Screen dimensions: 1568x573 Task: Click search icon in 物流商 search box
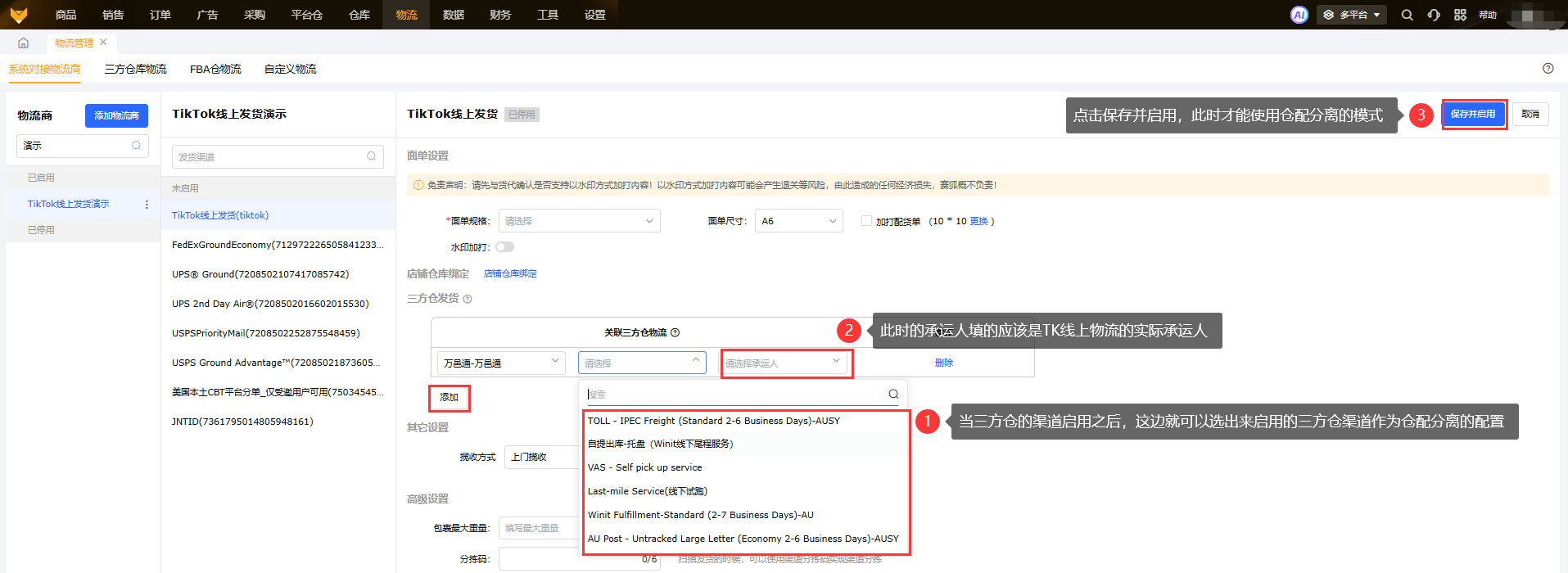(136, 146)
